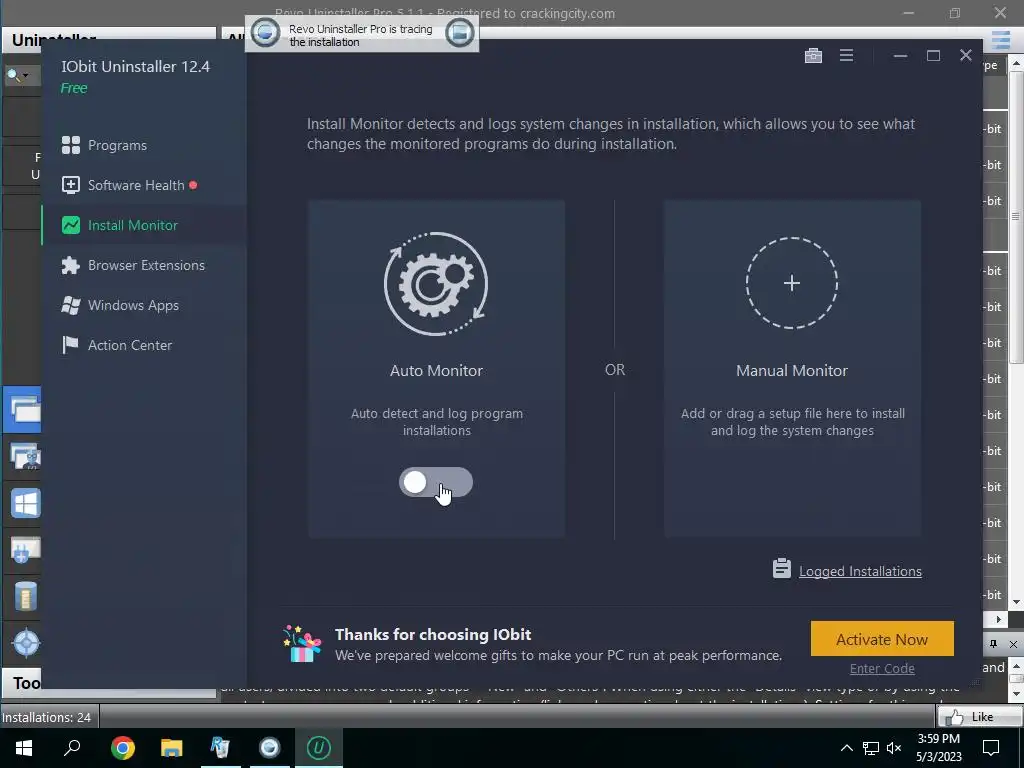1024x768 pixels.
Task: Click right icon on Revo tracing bar
Action: [x=459, y=33]
